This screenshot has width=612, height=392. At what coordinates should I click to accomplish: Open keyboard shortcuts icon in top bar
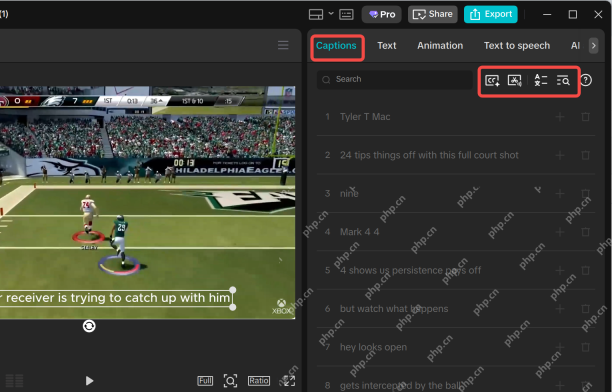pos(346,14)
